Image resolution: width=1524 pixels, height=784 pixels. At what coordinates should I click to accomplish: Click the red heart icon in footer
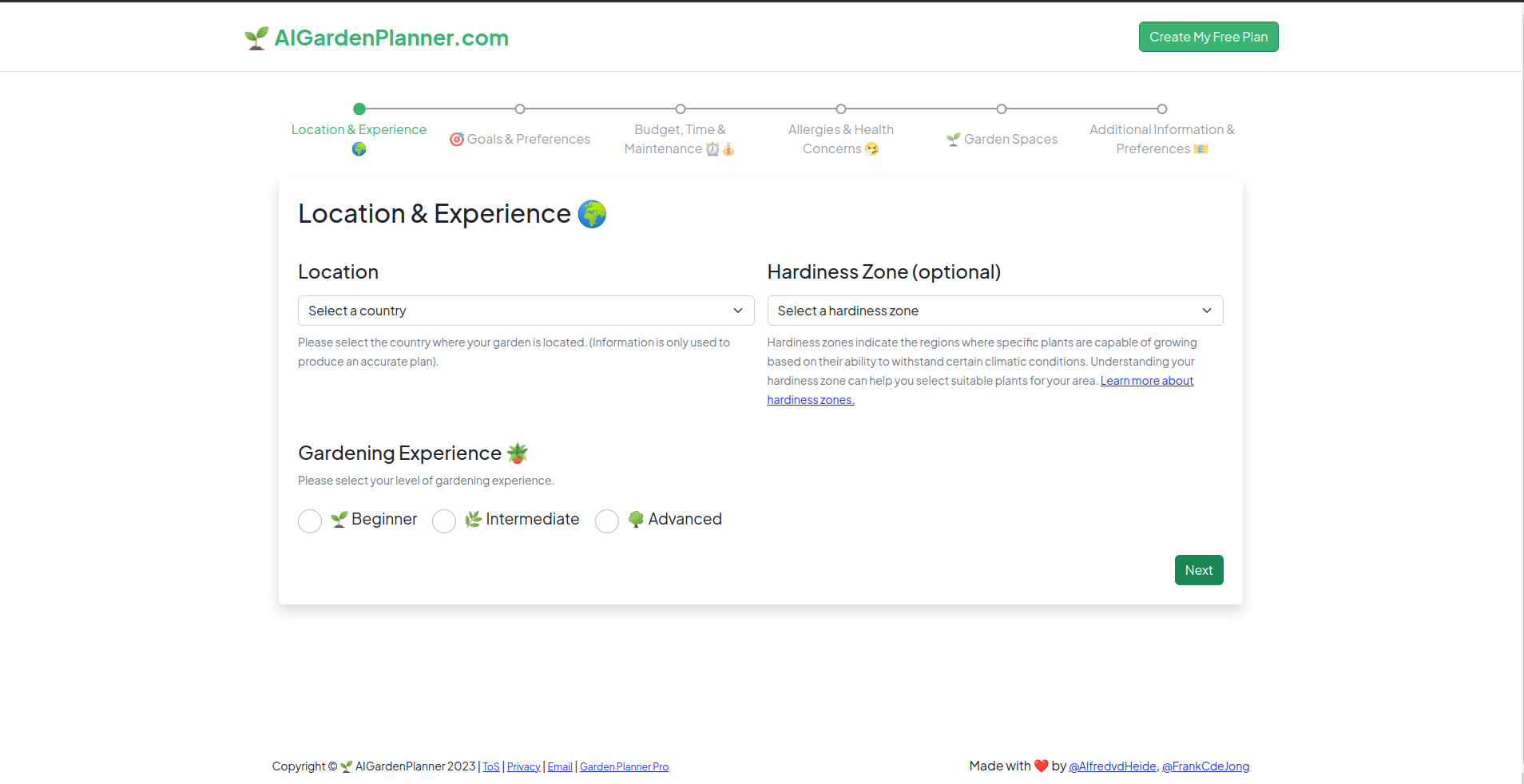(x=1042, y=766)
